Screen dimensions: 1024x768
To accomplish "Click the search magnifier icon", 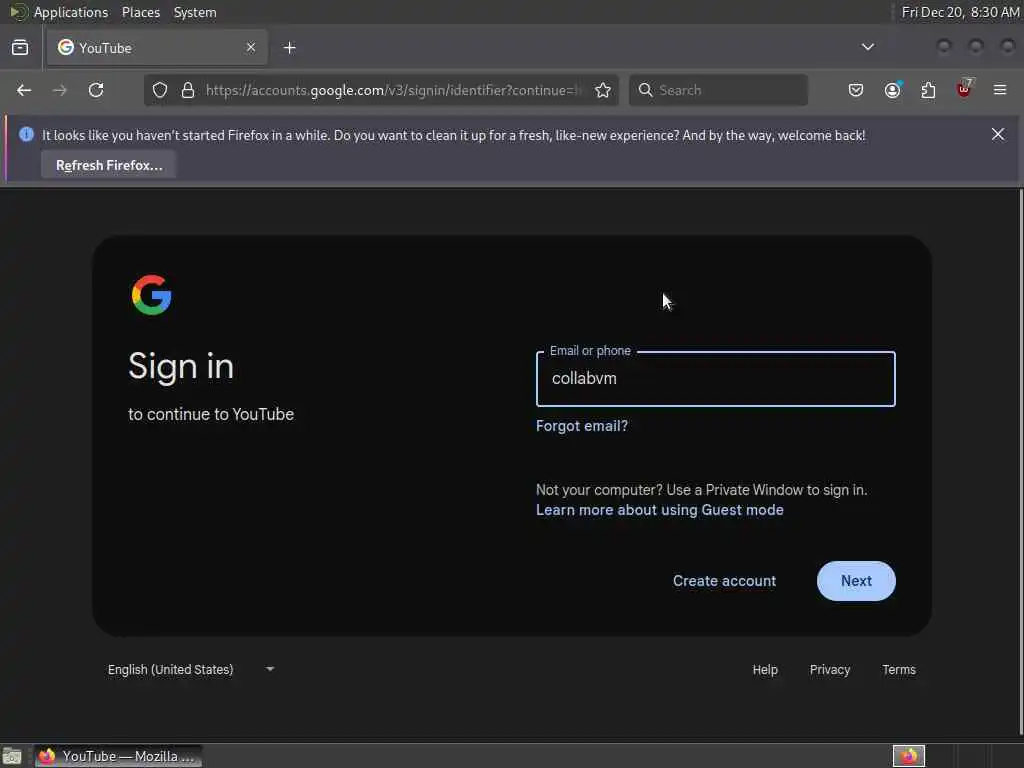I will point(645,90).
